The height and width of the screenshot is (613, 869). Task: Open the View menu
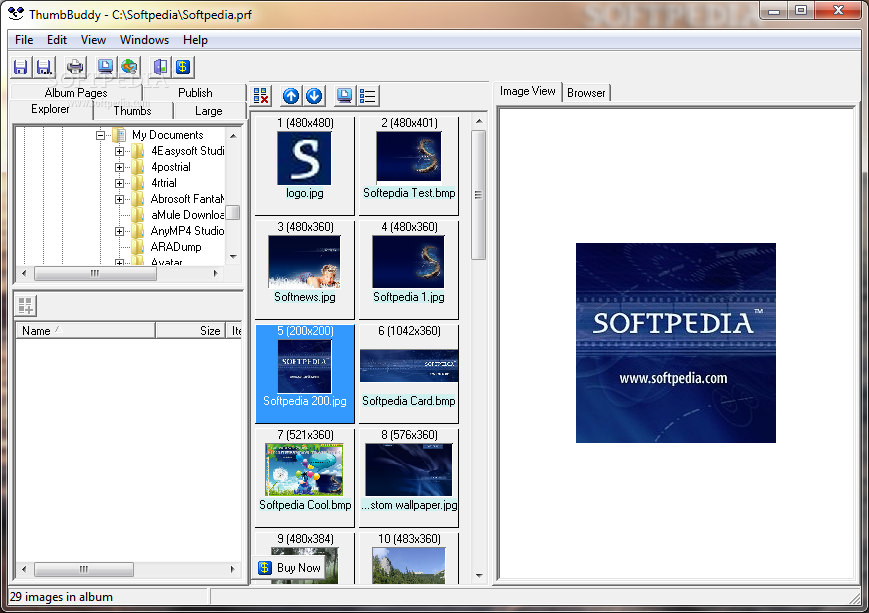(x=93, y=40)
